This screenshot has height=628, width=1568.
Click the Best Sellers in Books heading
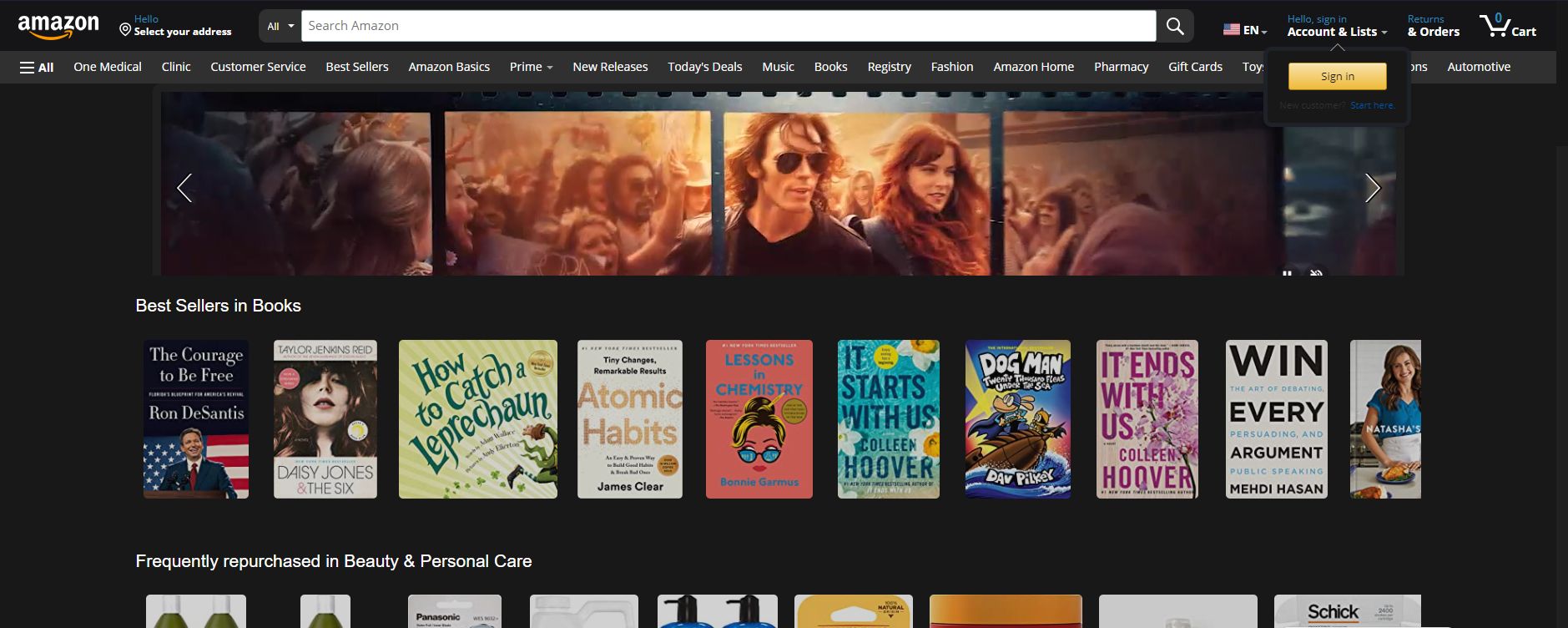coord(219,306)
